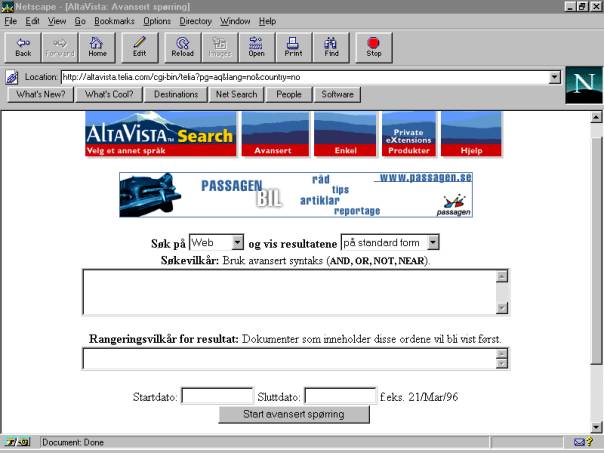
Task: Click the Back toolbar button
Action: 23,48
